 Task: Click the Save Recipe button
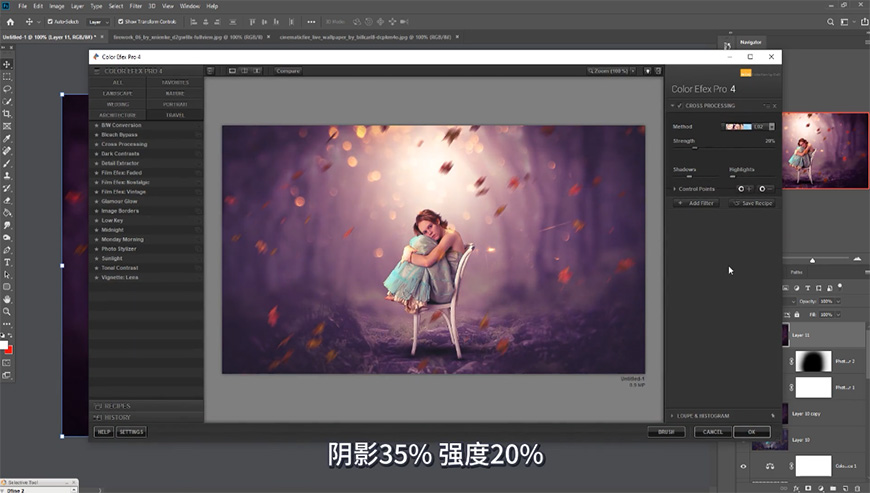coord(752,204)
